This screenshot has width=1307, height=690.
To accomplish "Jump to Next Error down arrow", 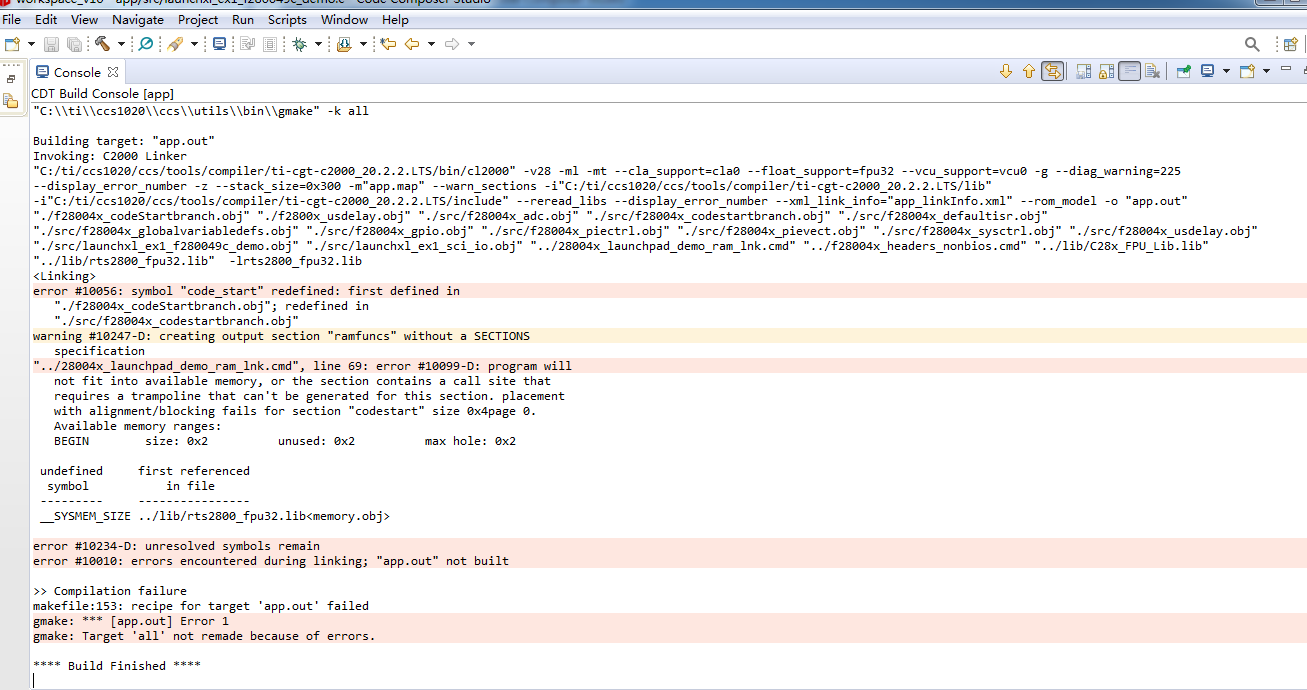I will click(1006, 71).
